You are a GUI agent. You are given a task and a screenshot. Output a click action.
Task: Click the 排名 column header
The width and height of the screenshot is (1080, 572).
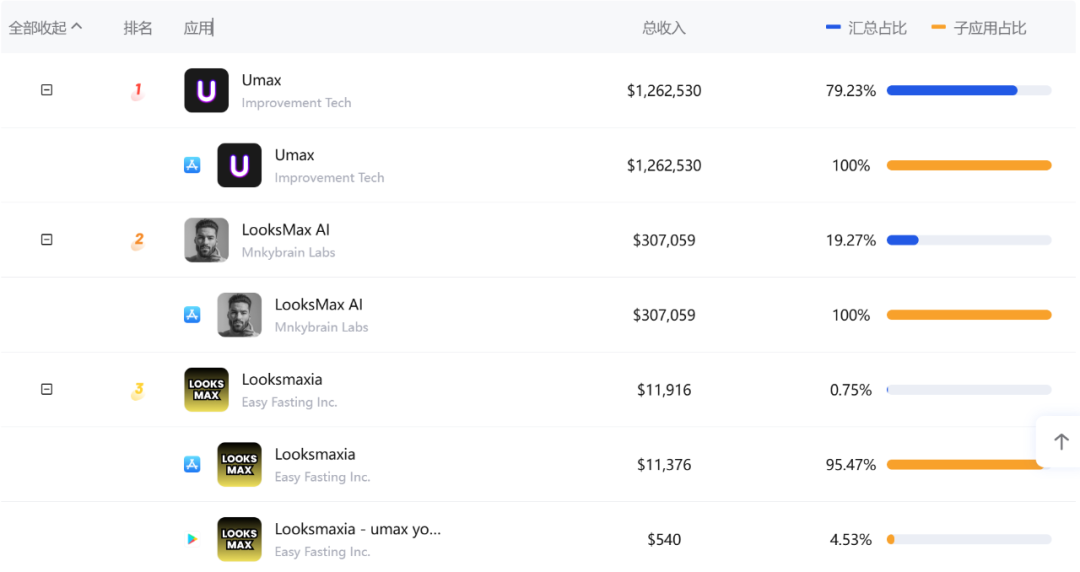(138, 28)
